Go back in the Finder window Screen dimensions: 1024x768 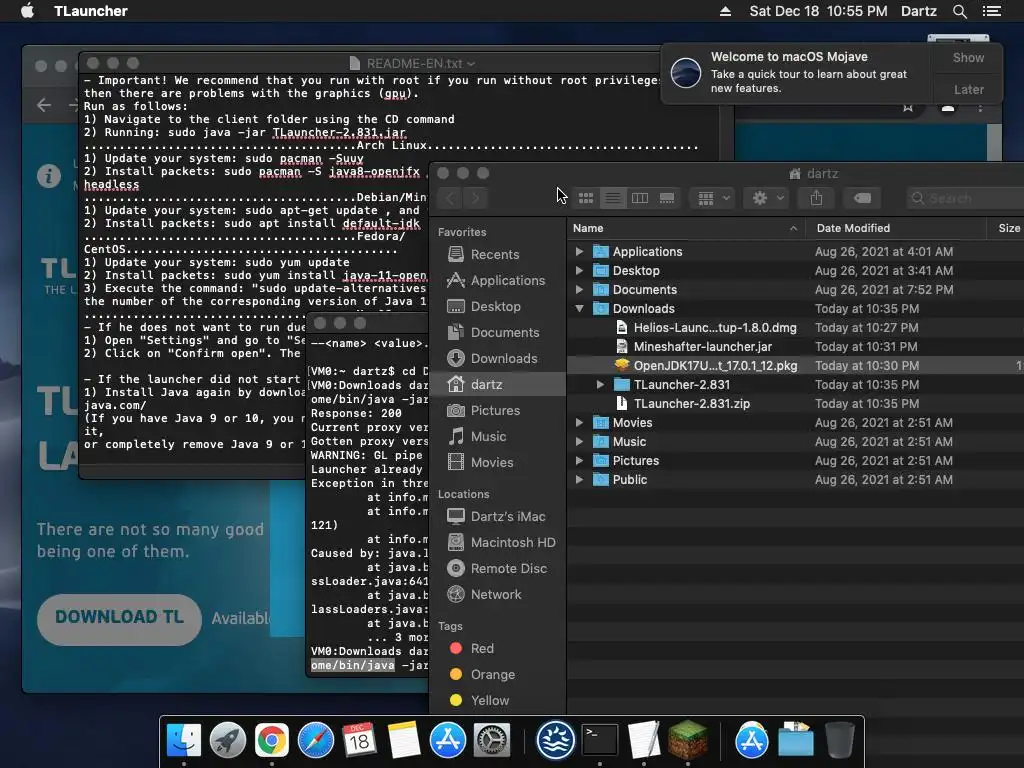coord(450,198)
